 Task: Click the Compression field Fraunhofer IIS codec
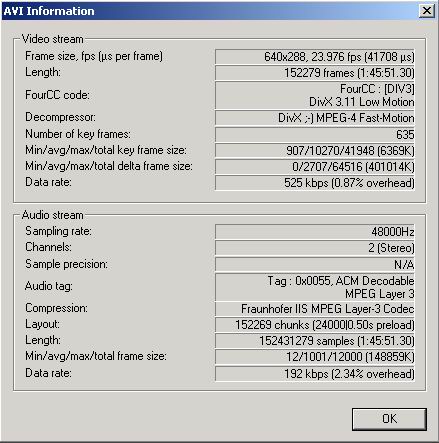pos(315,309)
